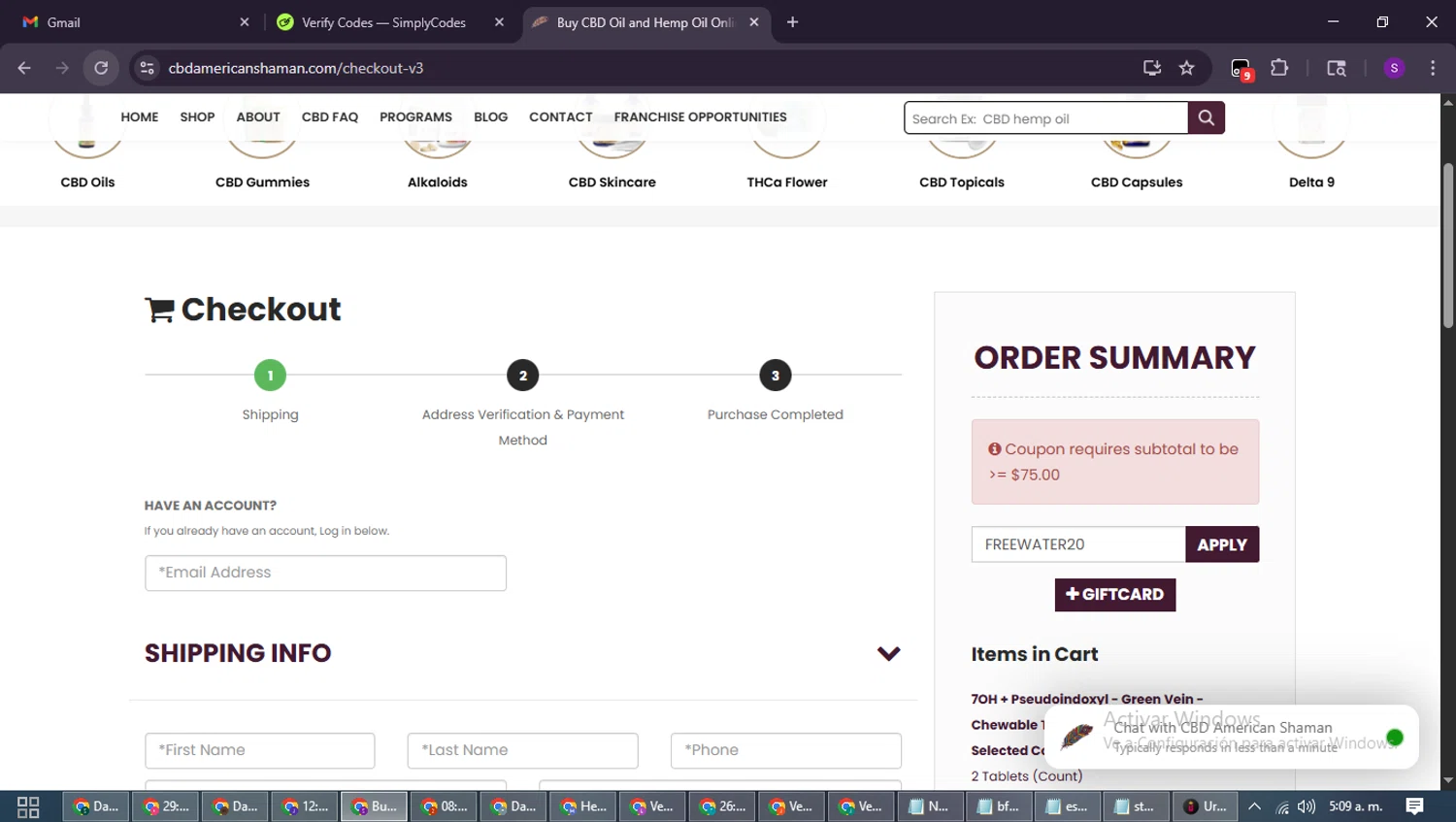Bookmark this page with star icon

click(x=1186, y=68)
